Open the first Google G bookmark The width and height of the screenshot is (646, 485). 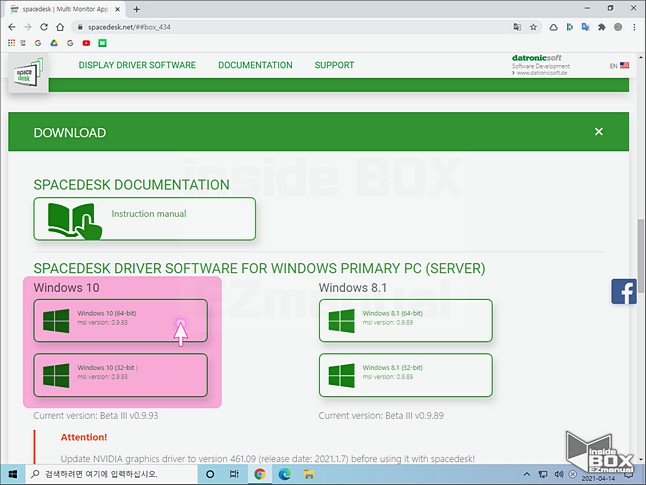(x=38, y=43)
